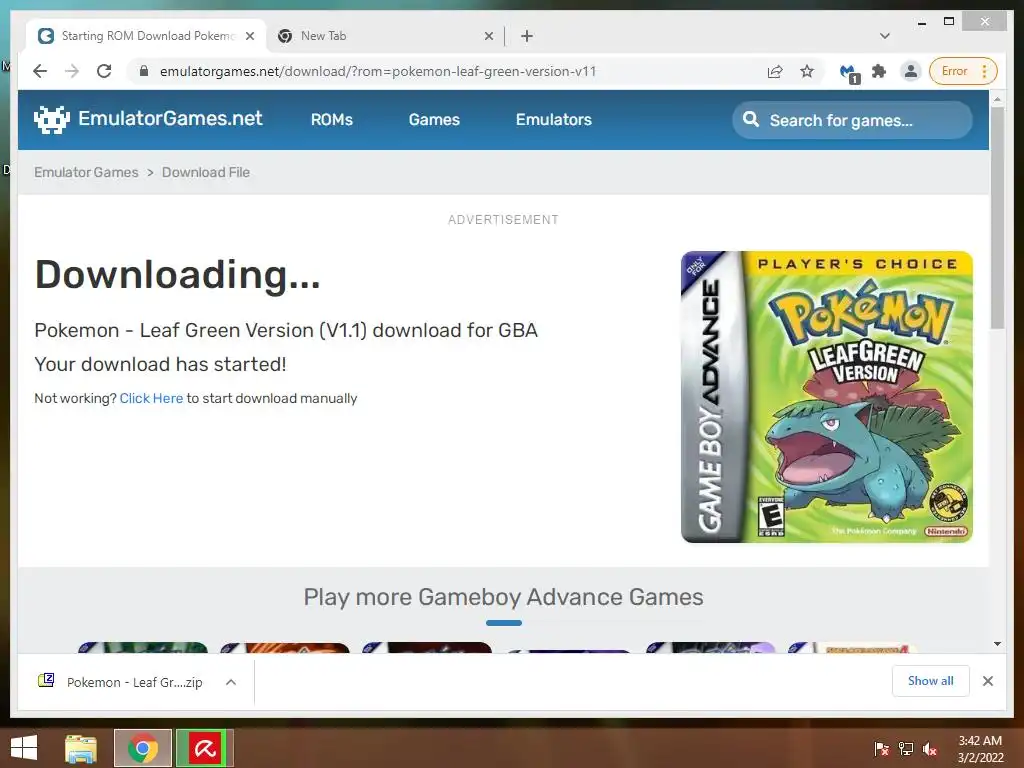1024x768 pixels.
Task: Close the Starting ROM Download tab
Action: (249, 36)
